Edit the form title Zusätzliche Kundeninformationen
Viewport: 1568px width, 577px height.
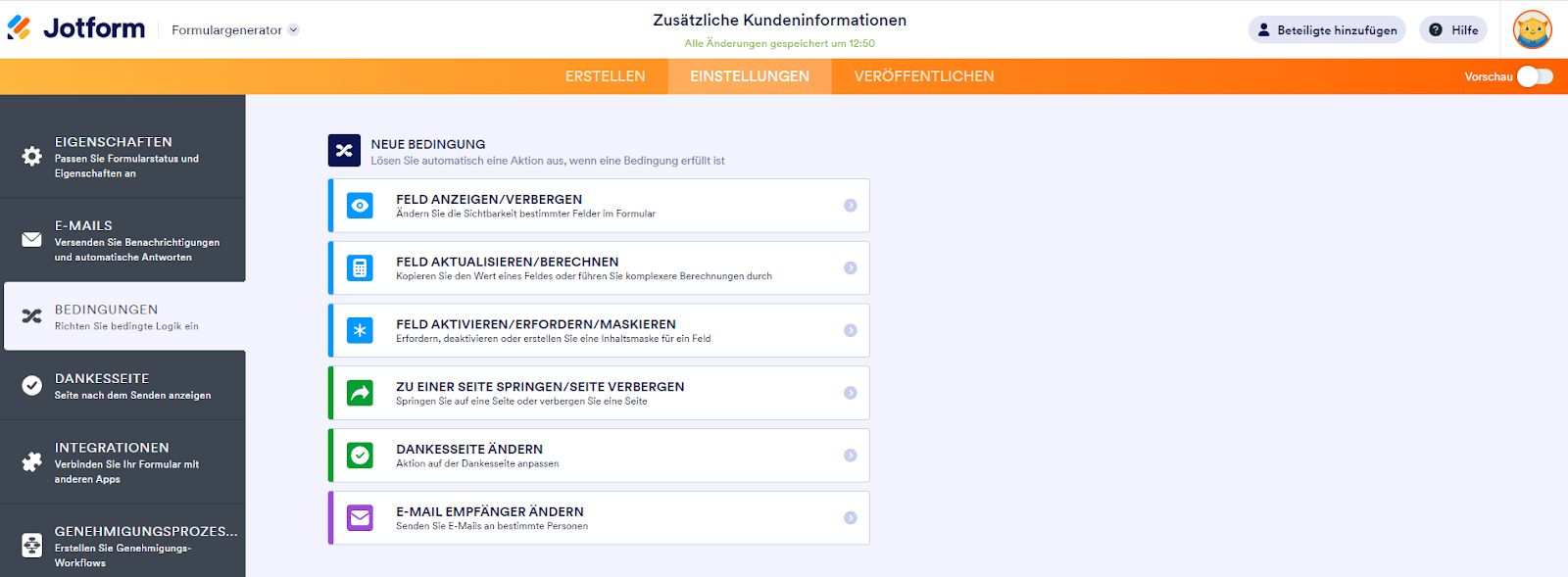point(779,20)
